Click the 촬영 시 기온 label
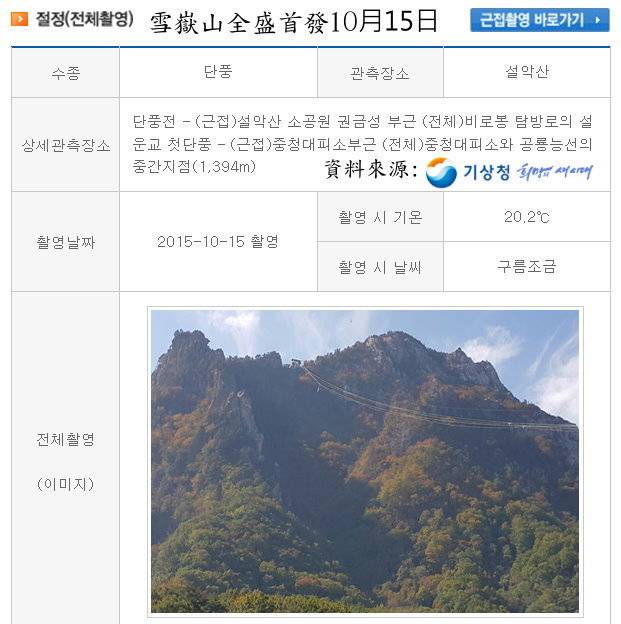This screenshot has width=621, height=624. [x=380, y=217]
